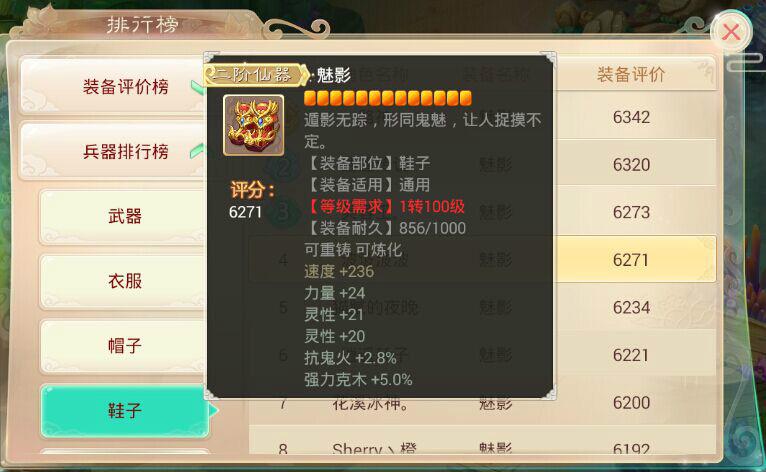Click the 排行榜 title banner

pyautogui.click(x=143, y=24)
